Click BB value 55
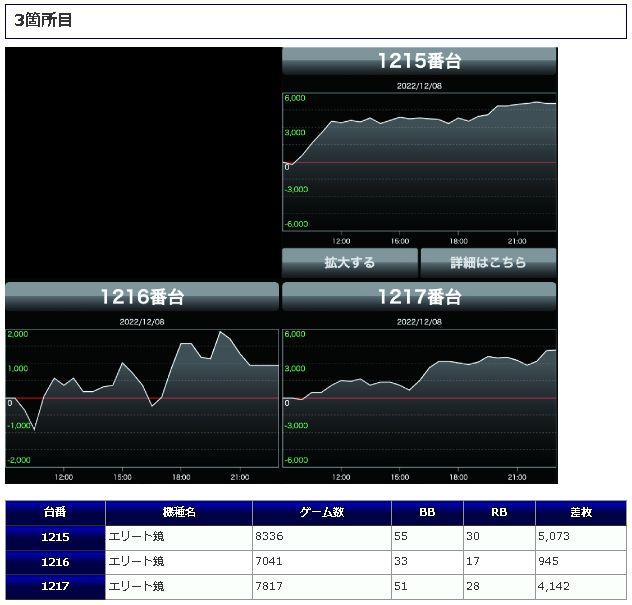The width and height of the screenshot is (632, 605). point(401,536)
